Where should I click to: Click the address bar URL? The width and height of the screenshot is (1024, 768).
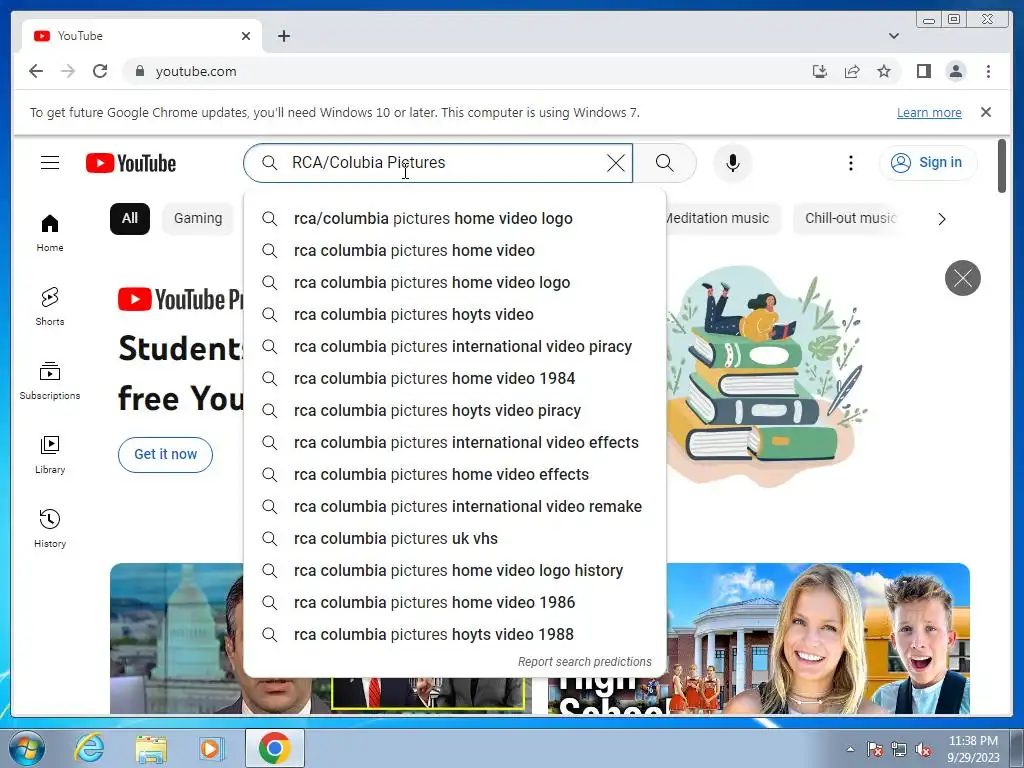[196, 71]
